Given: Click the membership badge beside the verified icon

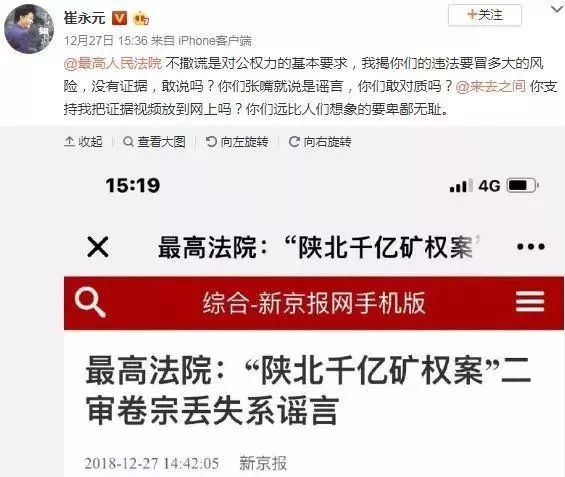Looking at the screenshot, I should click(141, 18).
